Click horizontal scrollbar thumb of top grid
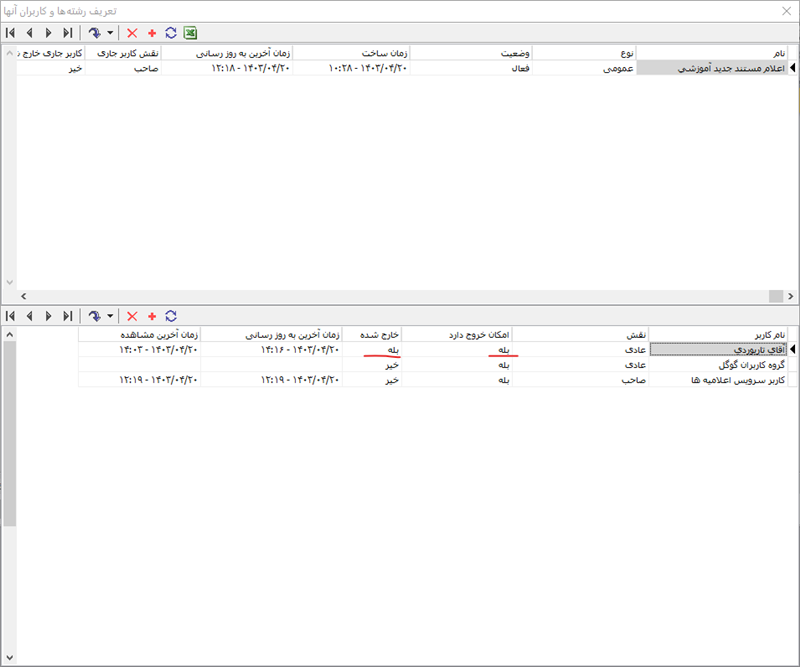Image resolution: width=800 pixels, height=667 pixels. pyautogui.click(x=775, y=296)
